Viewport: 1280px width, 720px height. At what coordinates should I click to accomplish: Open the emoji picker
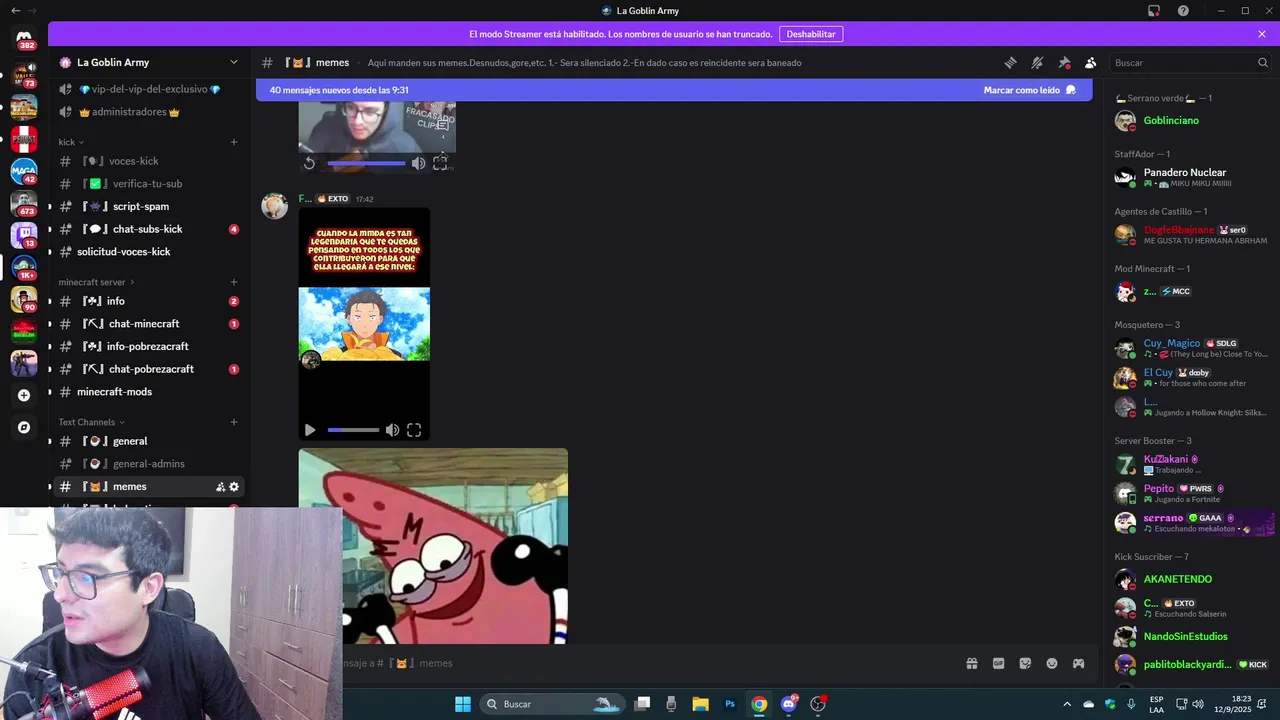1052,663
